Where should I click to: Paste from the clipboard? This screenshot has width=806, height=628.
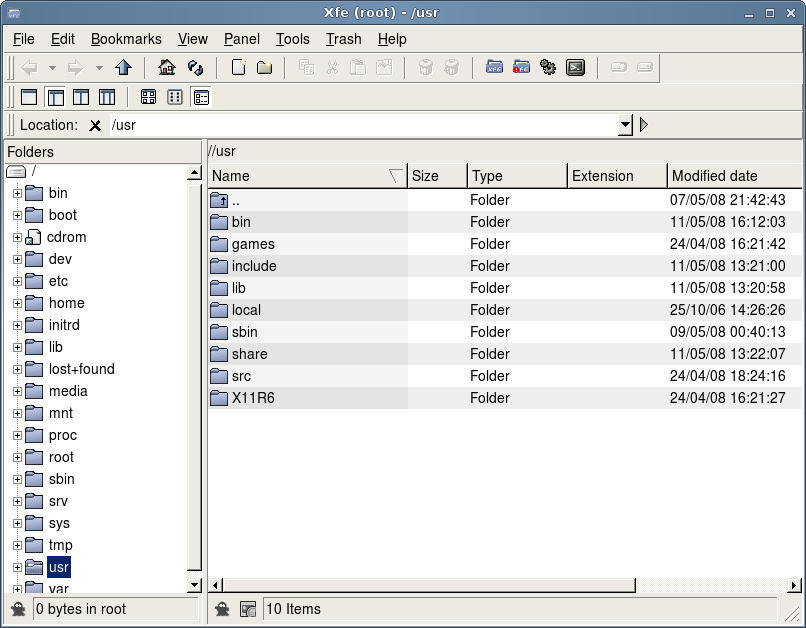(x=358, y=67)
